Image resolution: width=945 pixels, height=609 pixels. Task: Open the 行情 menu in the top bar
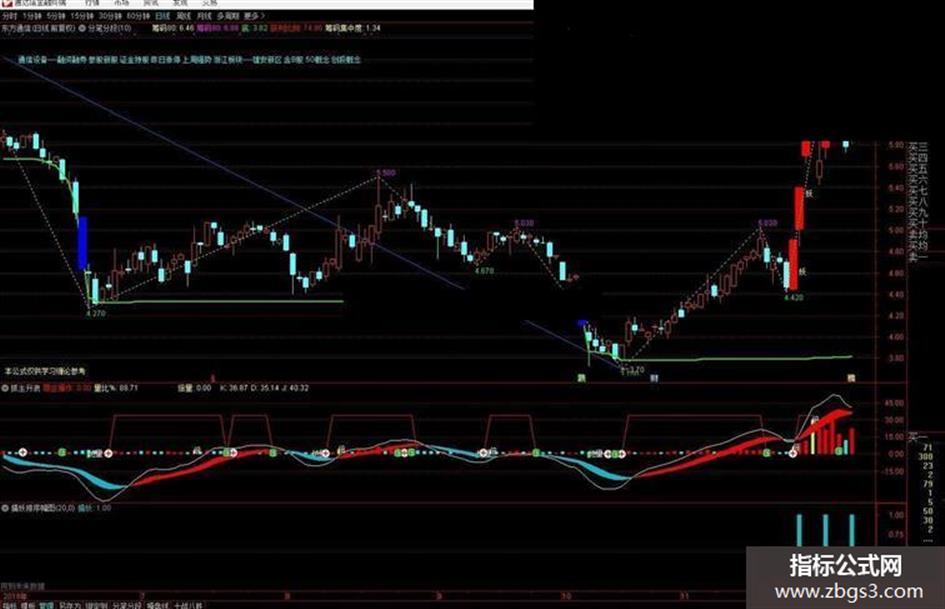click(x=92, y=3)
